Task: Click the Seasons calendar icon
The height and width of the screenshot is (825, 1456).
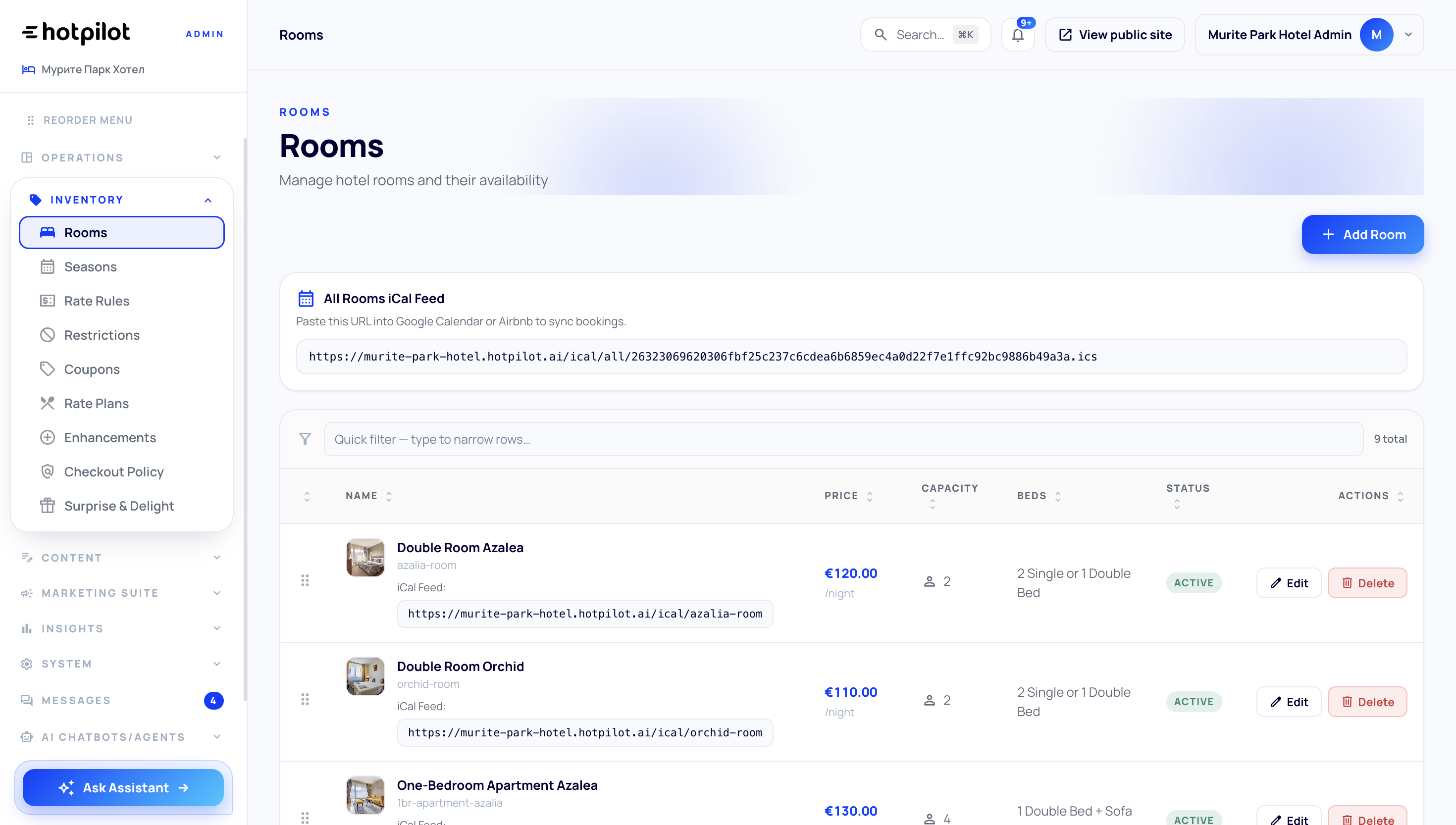Action: point(48,266)
